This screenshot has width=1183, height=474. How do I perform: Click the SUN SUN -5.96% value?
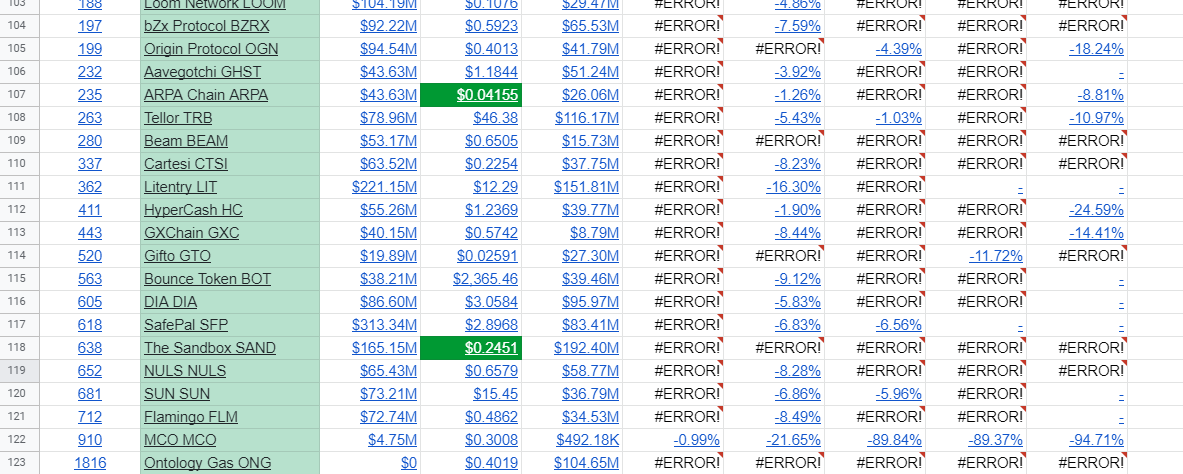(898, 394)
